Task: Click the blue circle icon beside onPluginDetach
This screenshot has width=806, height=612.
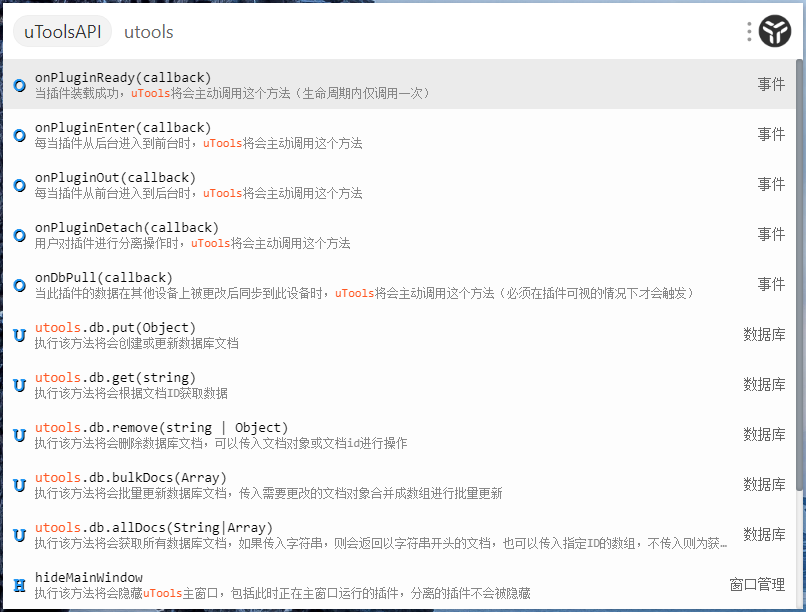Action: (x=20, y=235)
